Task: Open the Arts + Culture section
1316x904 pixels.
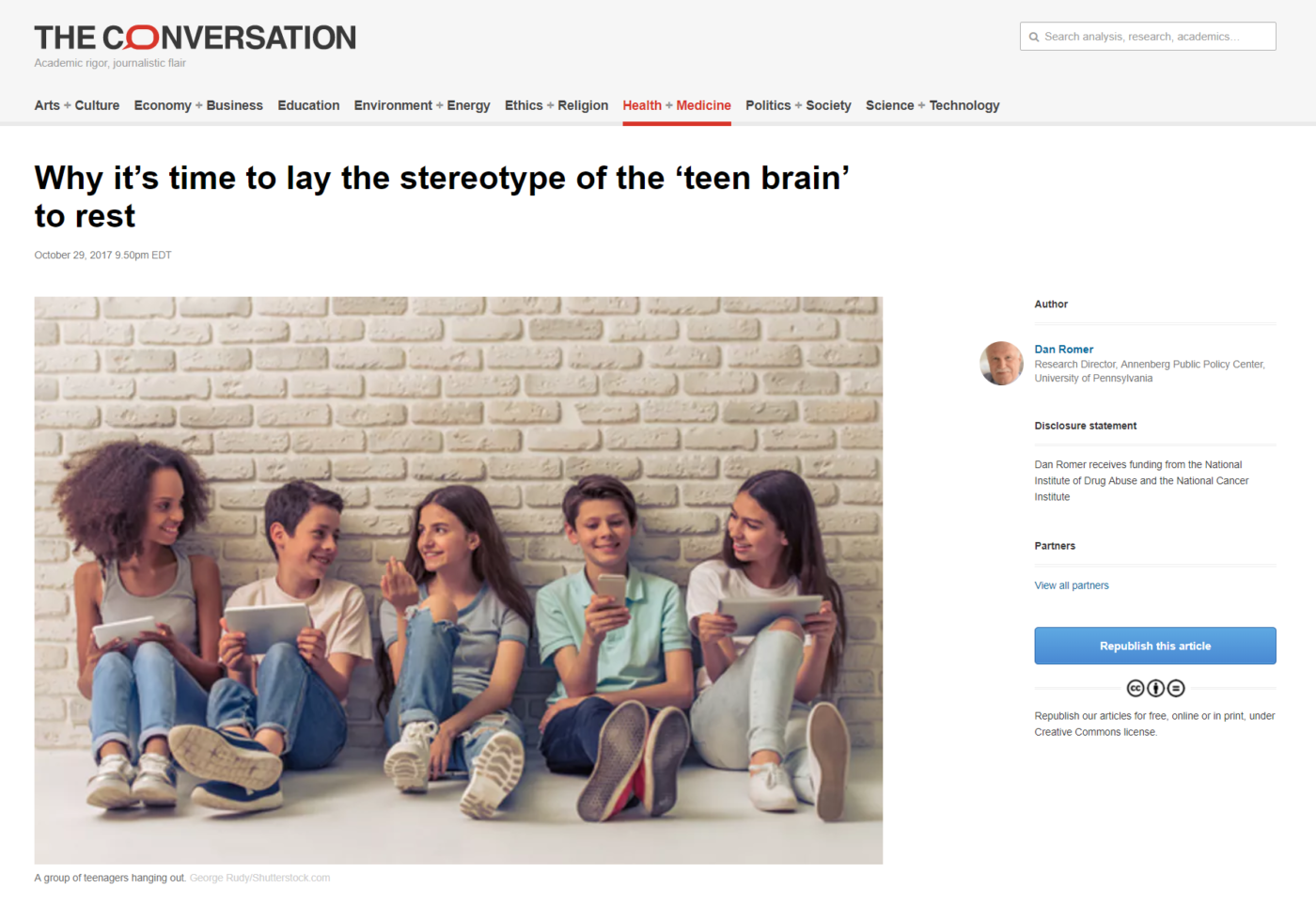Action: (x=76, y=105)
